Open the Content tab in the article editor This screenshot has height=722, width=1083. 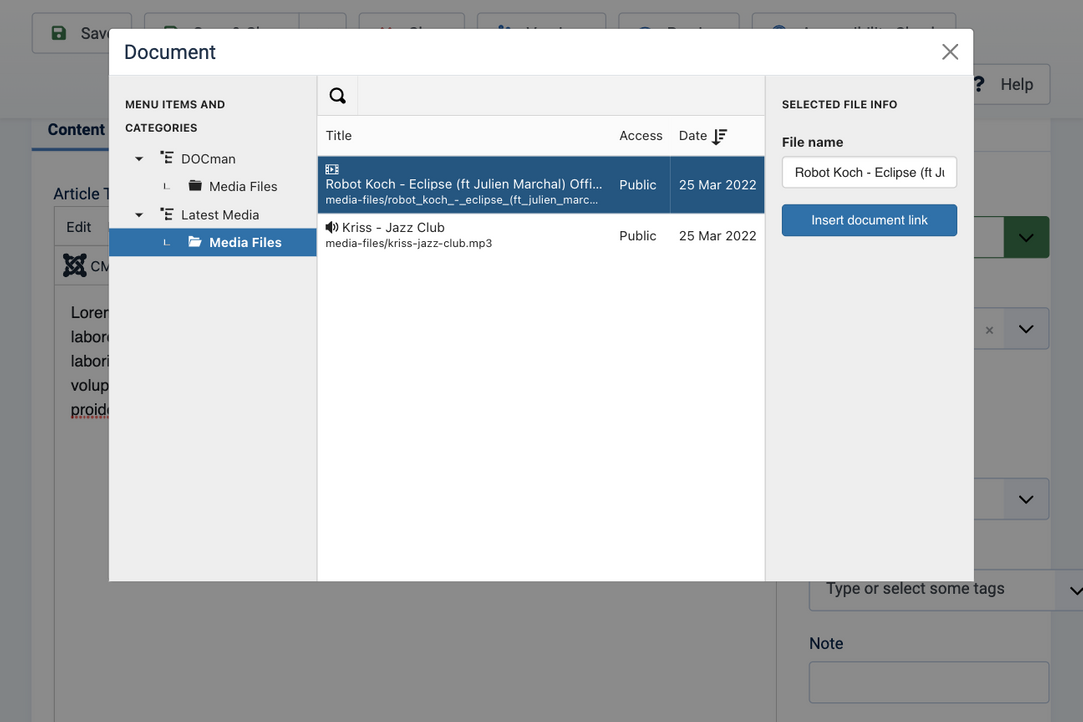(76, 130)
